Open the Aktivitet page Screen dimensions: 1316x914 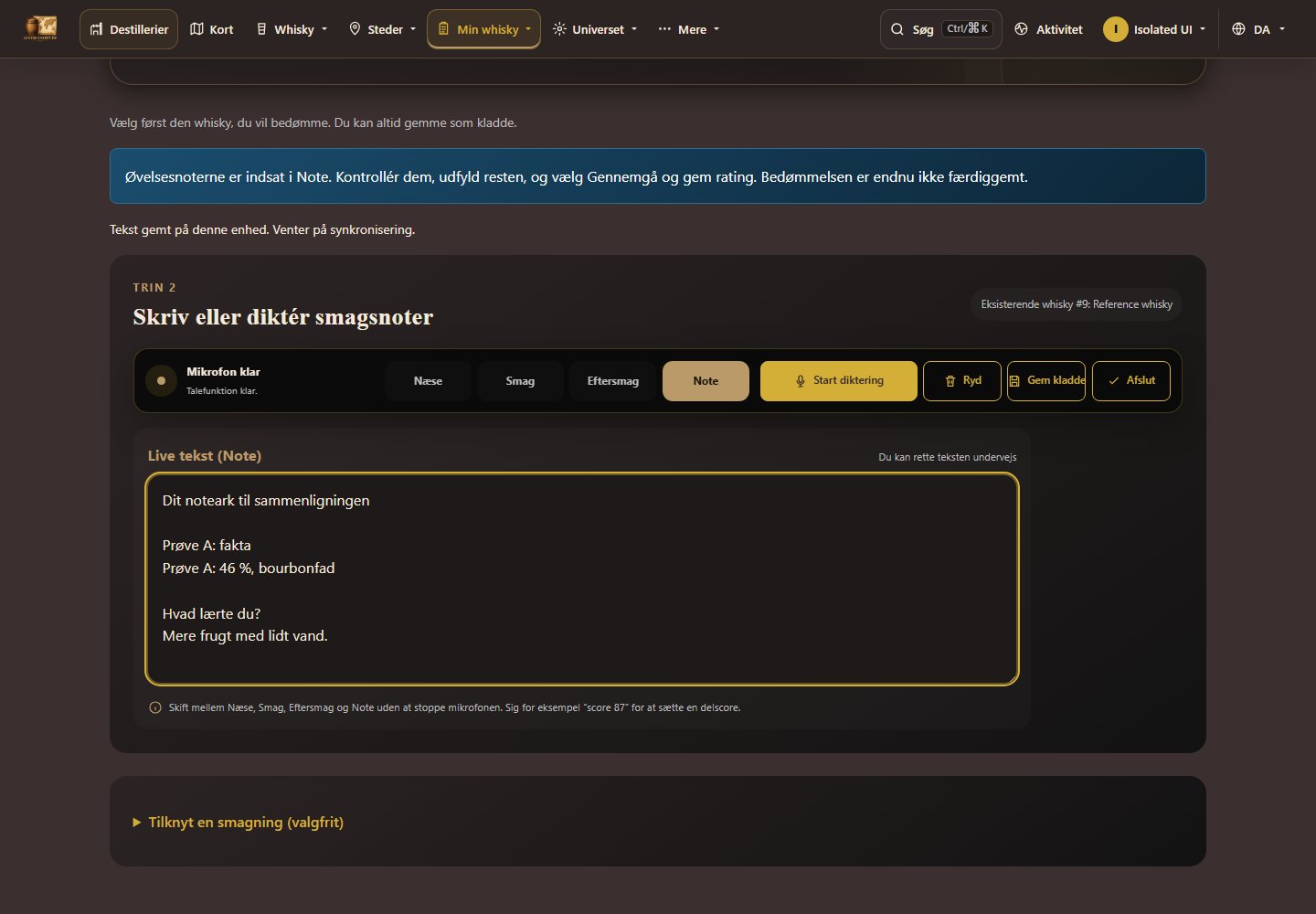coord(1049,29)
